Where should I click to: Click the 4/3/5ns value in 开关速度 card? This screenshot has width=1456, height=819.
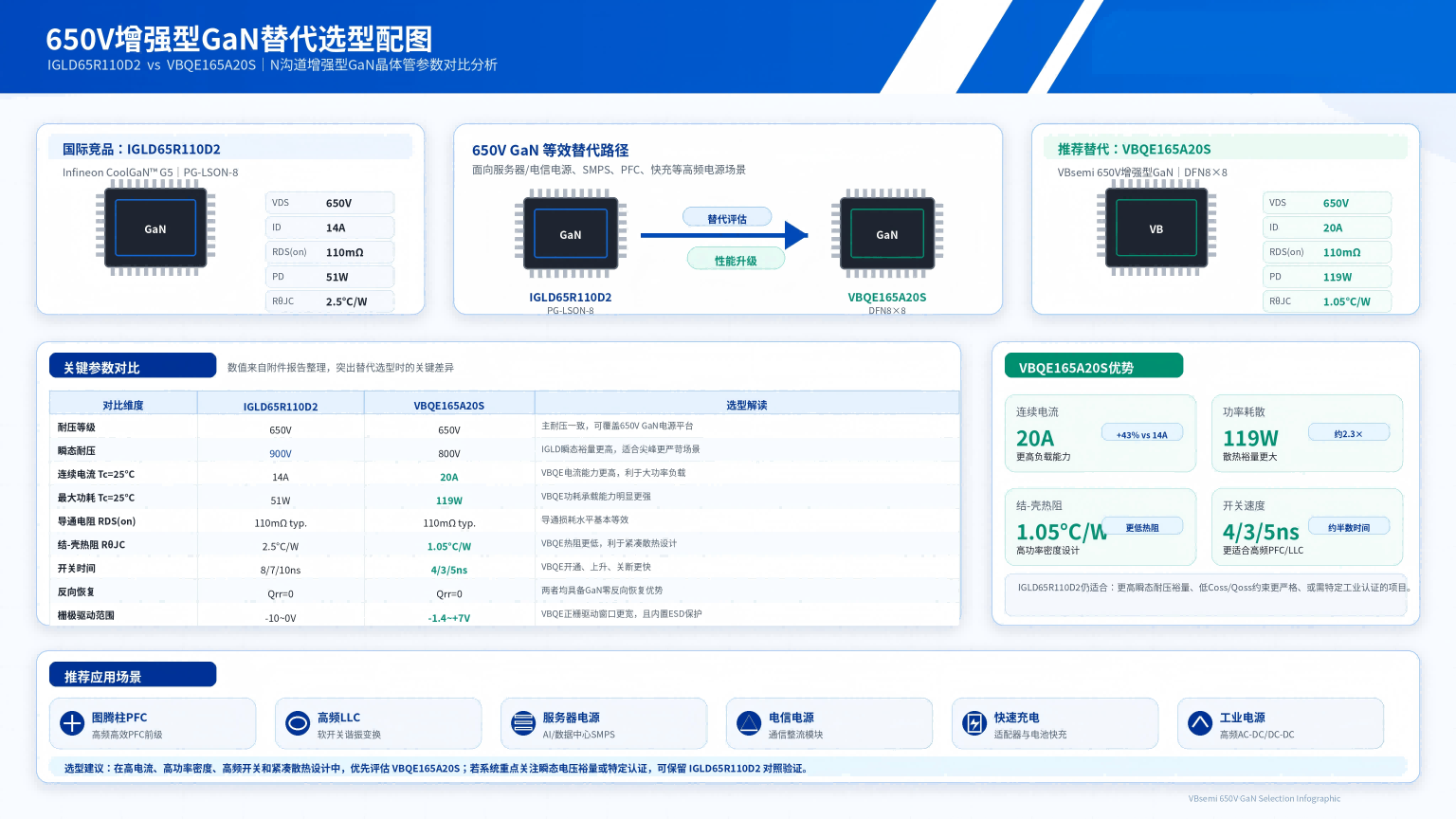tap(1261, 532)
